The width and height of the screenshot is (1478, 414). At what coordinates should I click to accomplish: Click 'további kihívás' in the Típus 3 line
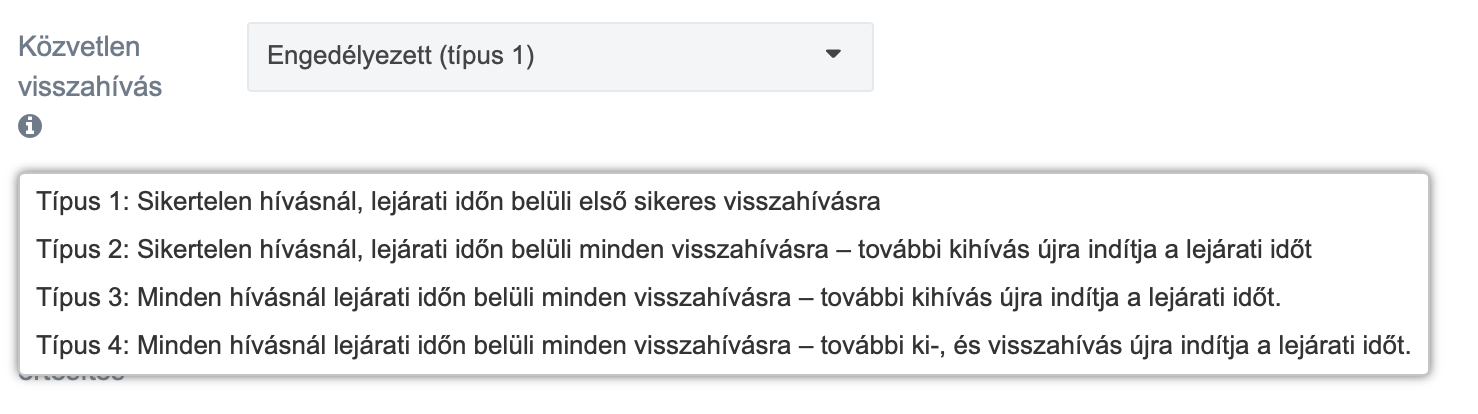point(890,298)
